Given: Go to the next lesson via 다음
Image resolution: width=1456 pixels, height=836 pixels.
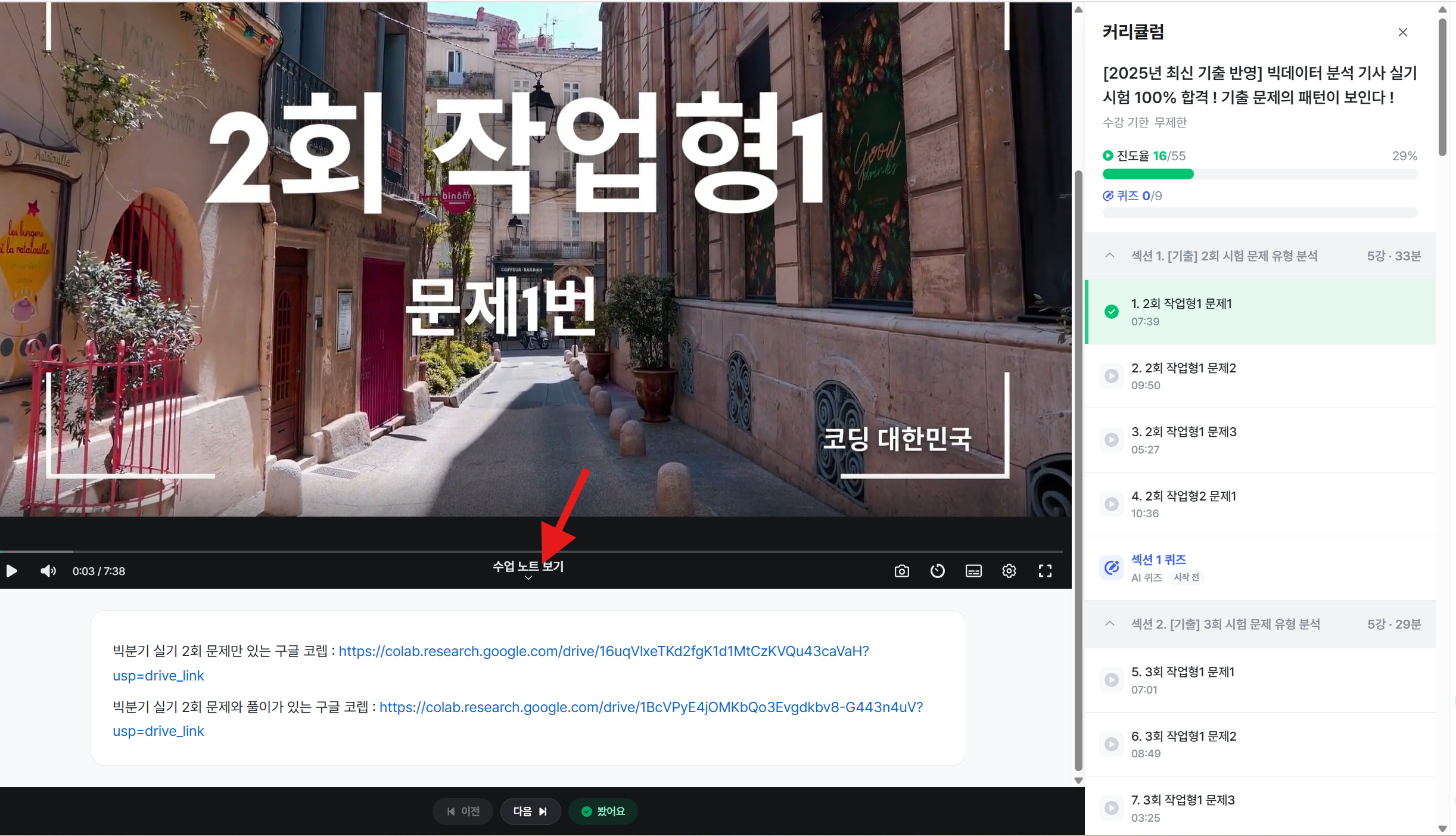Looking at the screenshot, I should pyautogui.click(x=530, y=811).
